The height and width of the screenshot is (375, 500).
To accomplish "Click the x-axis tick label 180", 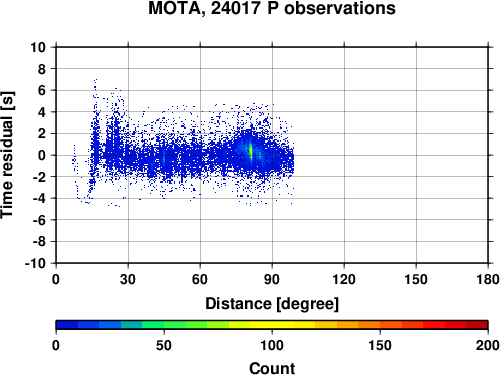I will [487, 279].
